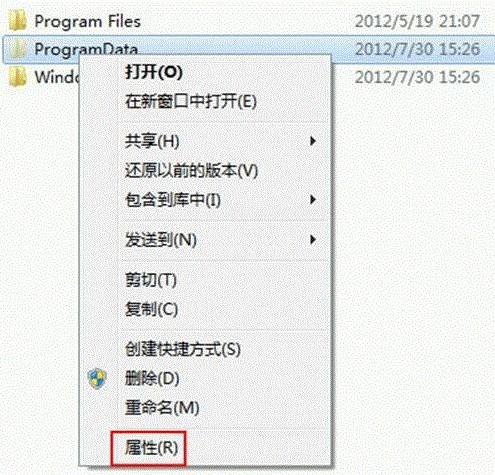The width and height of the screenshot is (495, 475).
Task: Select 创建快捷方式(S) entry
Action: coord(183,349)
